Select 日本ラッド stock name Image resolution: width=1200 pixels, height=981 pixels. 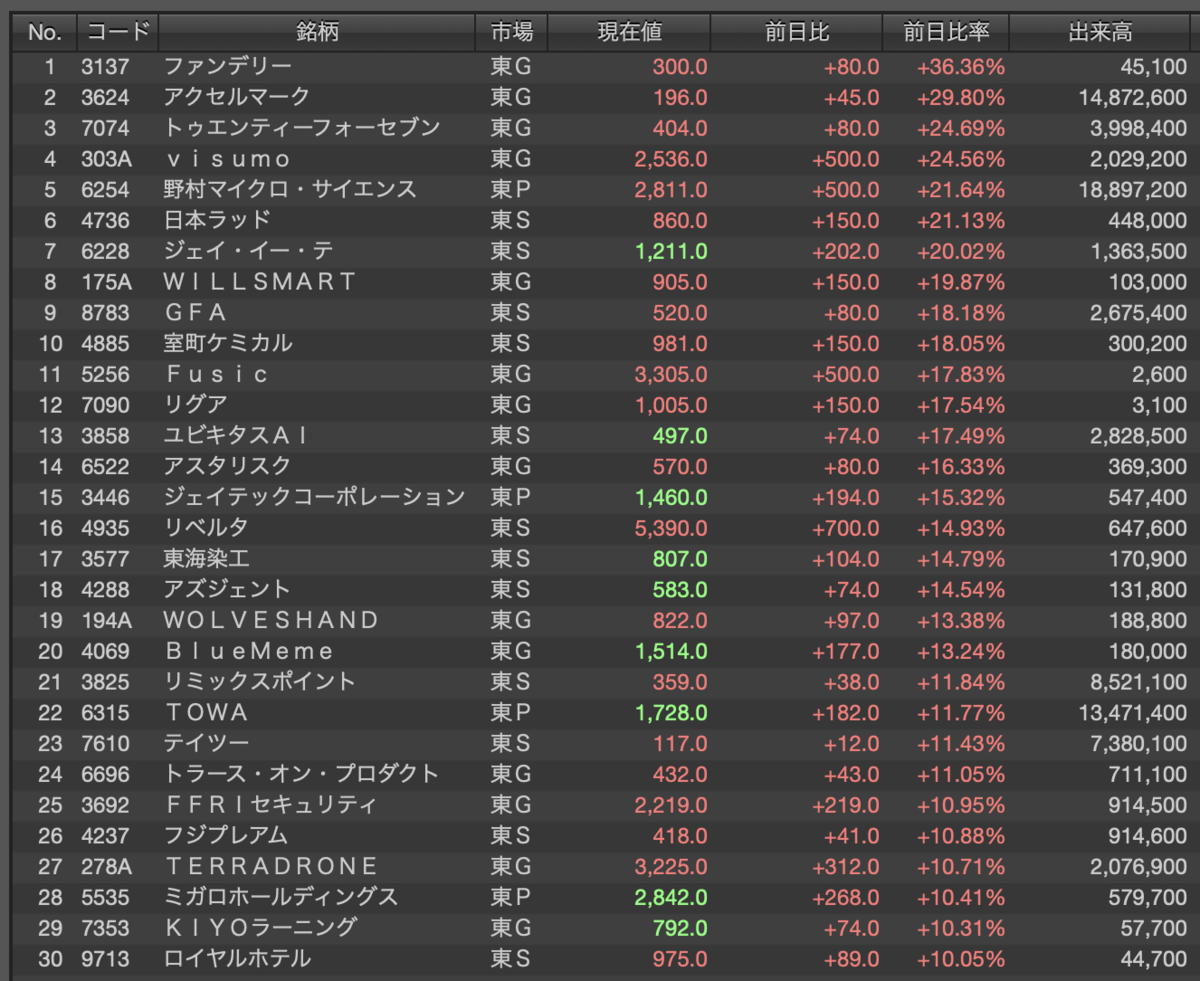coord(217,220)
